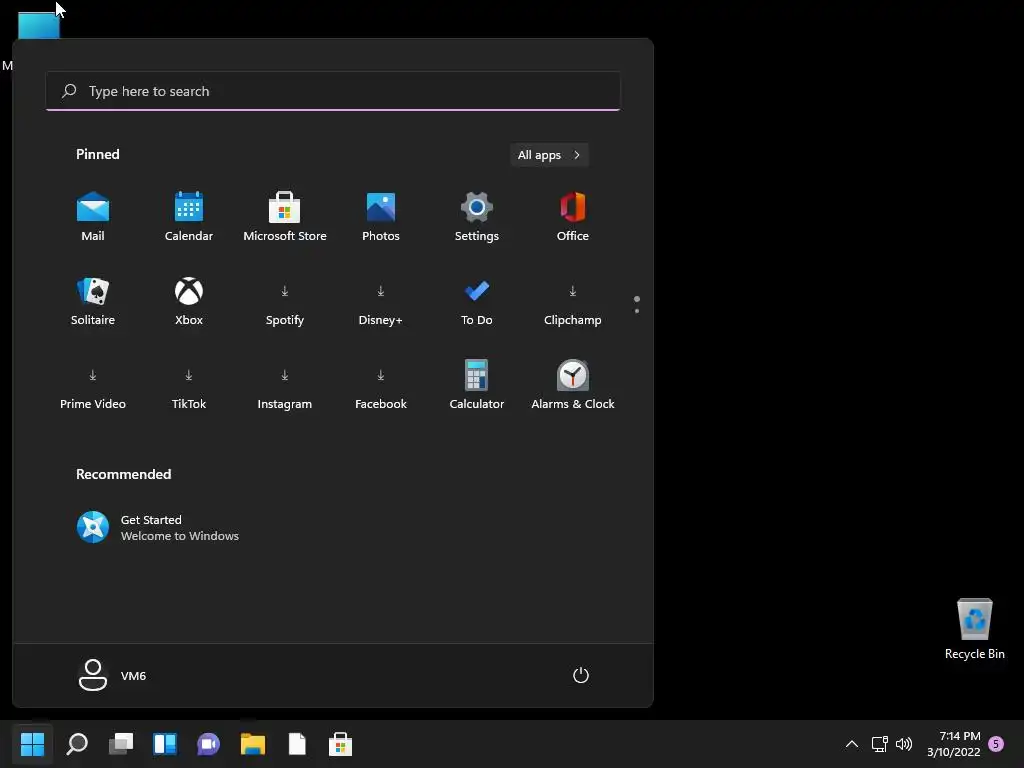Click the Windows Start button on taskbar
This screenshot has height=768, width=1024.
coord(32,743)
